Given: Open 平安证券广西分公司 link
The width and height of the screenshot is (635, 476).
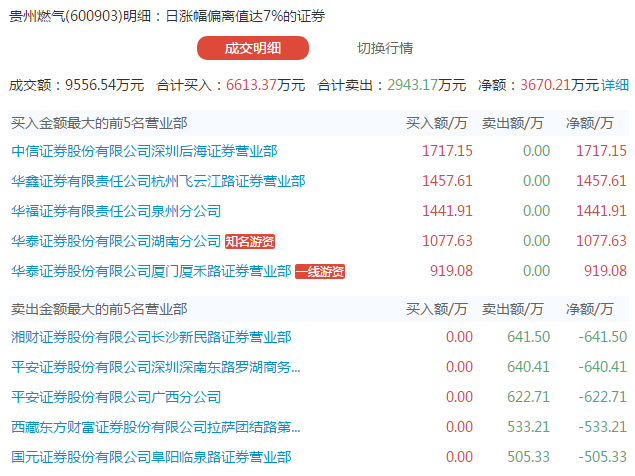Looking at the screenshot, I should tap(116, 397).
